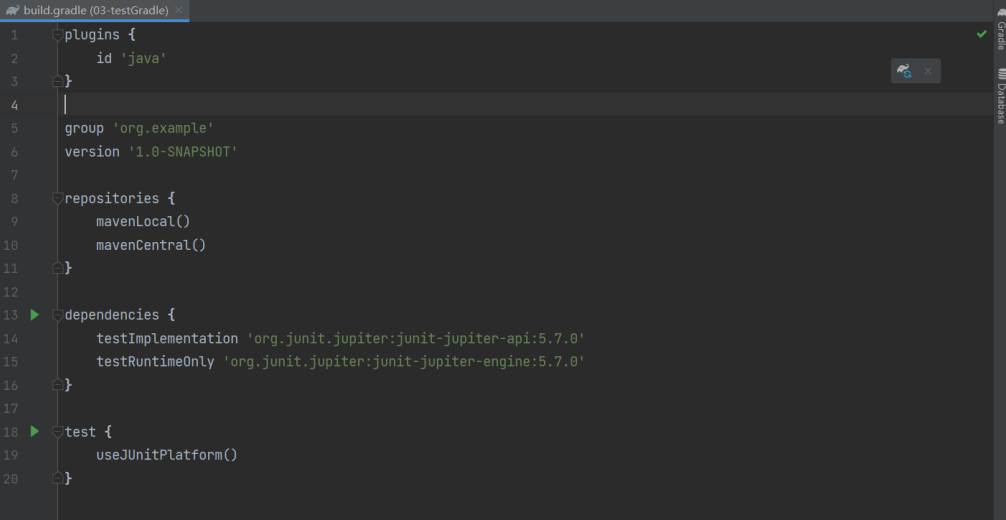Click mavenCentral() in repositories
This screenshot has width=1006, height=520.
pos(151,245)
